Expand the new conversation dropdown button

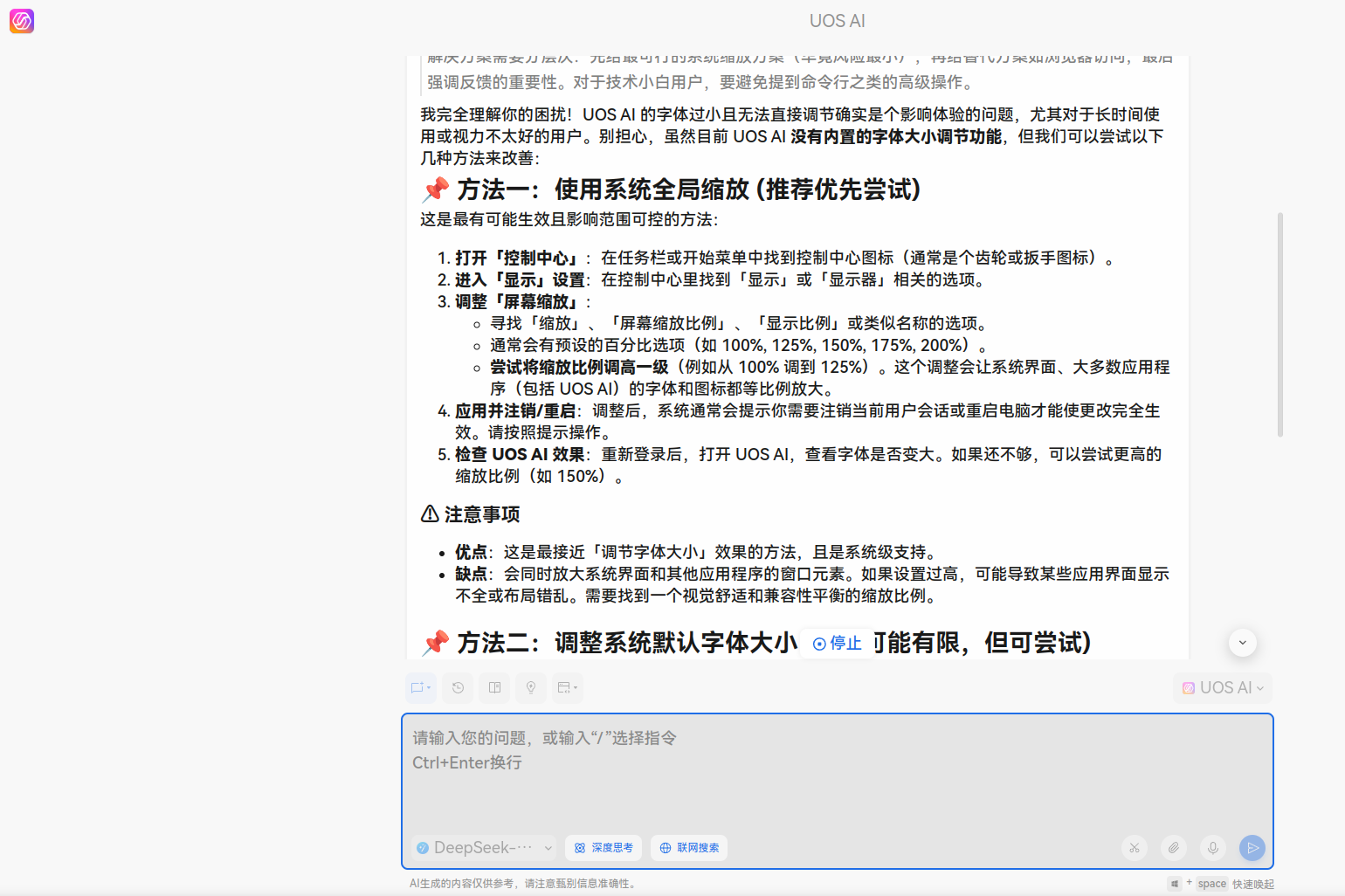(x=421, y=688)
